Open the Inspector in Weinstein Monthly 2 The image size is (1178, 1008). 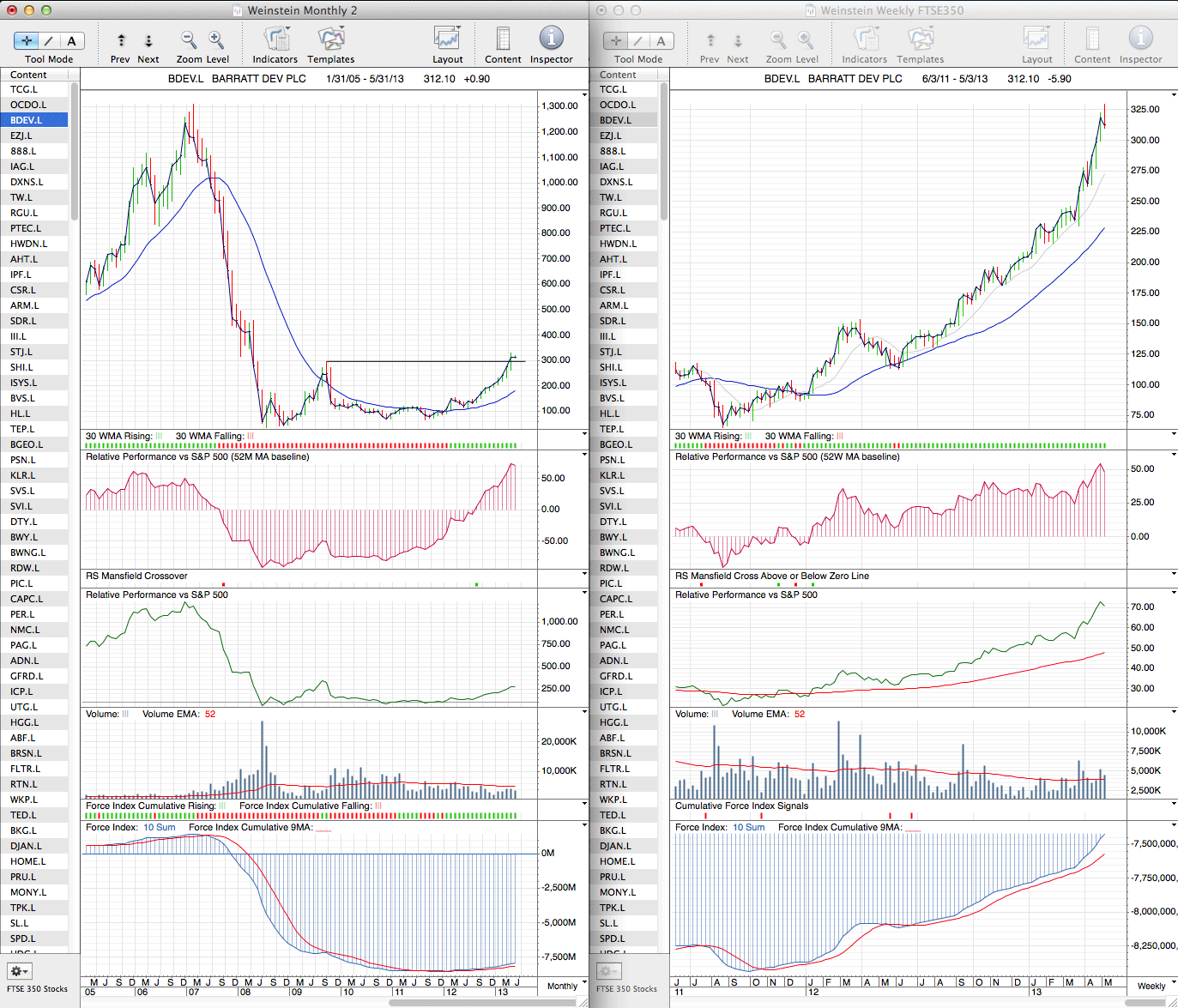click(x=551, y=39)
